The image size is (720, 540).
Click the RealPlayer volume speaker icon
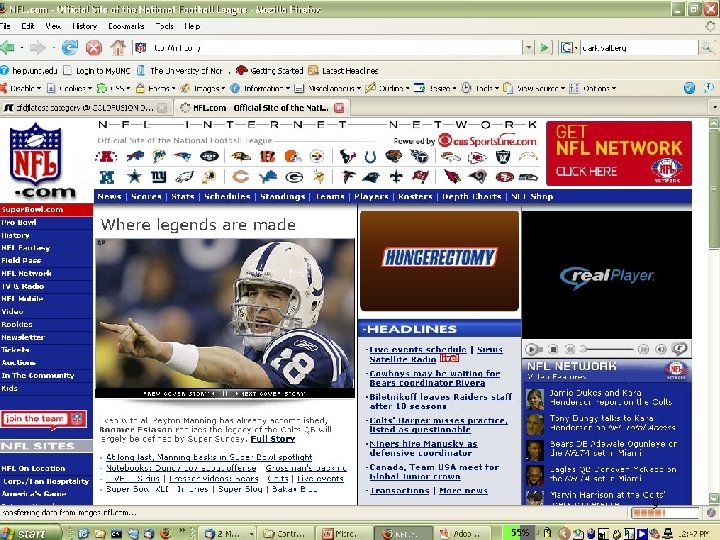coord(661,349)
